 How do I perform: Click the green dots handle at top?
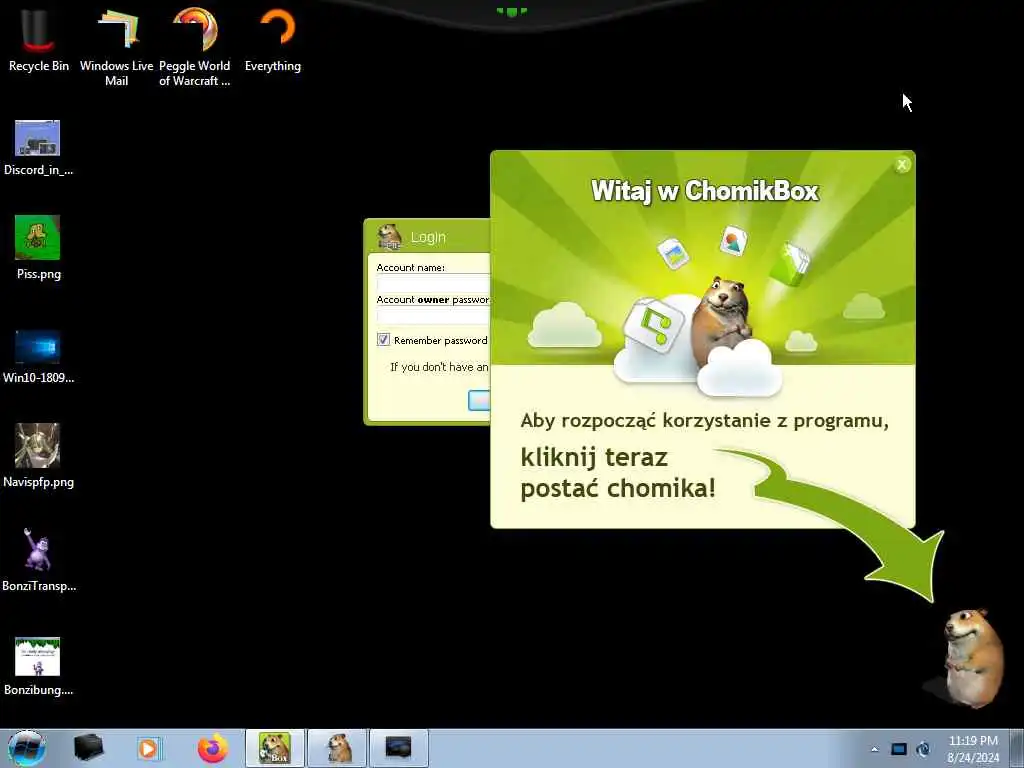(511, 11)
